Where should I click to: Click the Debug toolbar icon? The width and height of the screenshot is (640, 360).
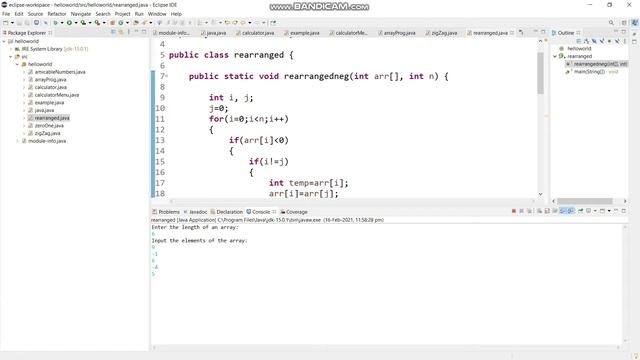coord(55,23)
